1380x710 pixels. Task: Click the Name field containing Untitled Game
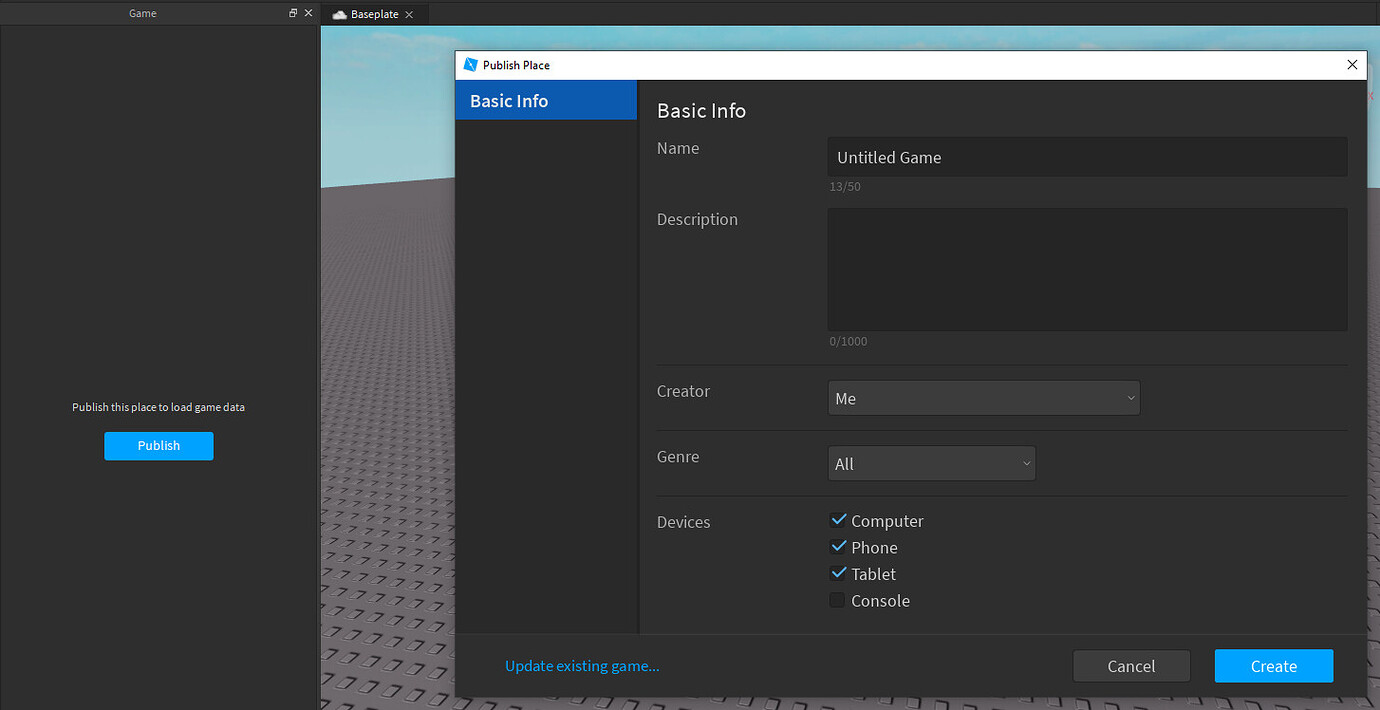pyautogui.click(x=1087, y=157)
